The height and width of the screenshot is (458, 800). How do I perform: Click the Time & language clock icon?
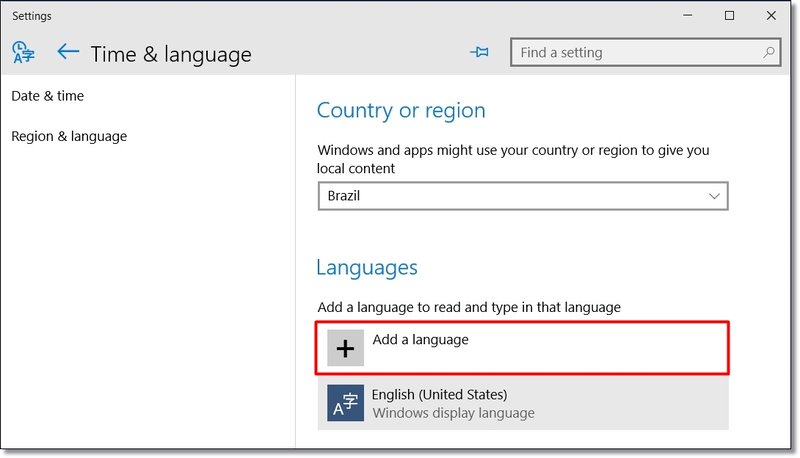pyautogui.click(x=23, y=52)
